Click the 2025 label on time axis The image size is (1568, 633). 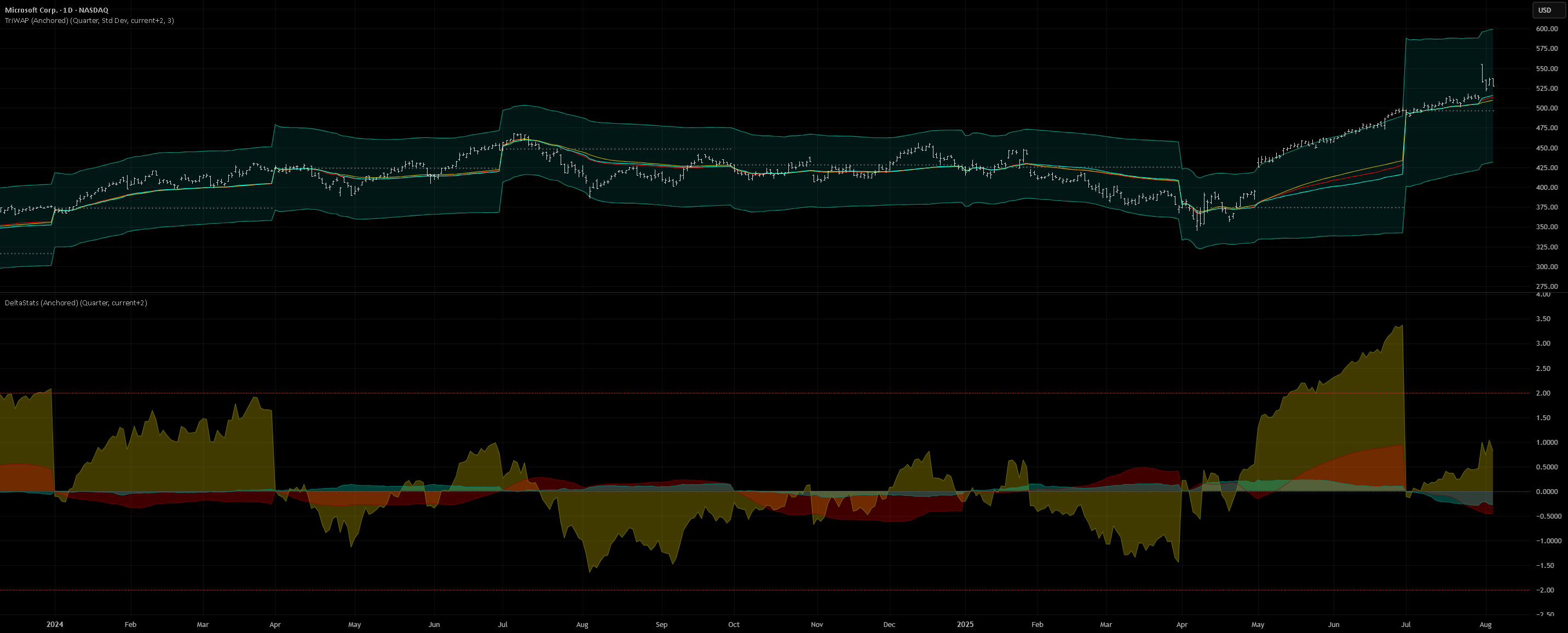pyautogui.click(x=965, y=624)
